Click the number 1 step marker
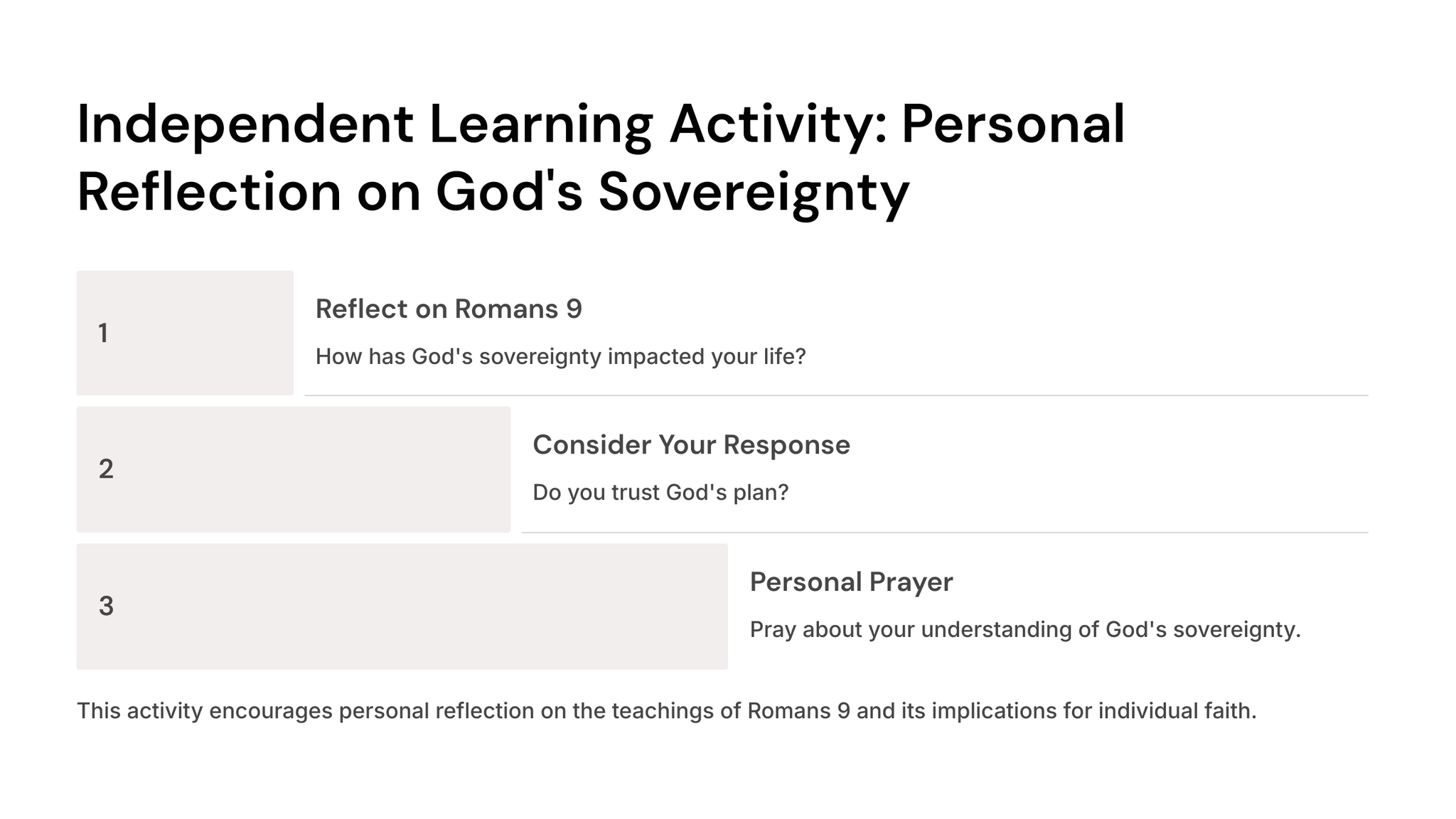This screenshot has width=1456, height=819. (104, 333)
